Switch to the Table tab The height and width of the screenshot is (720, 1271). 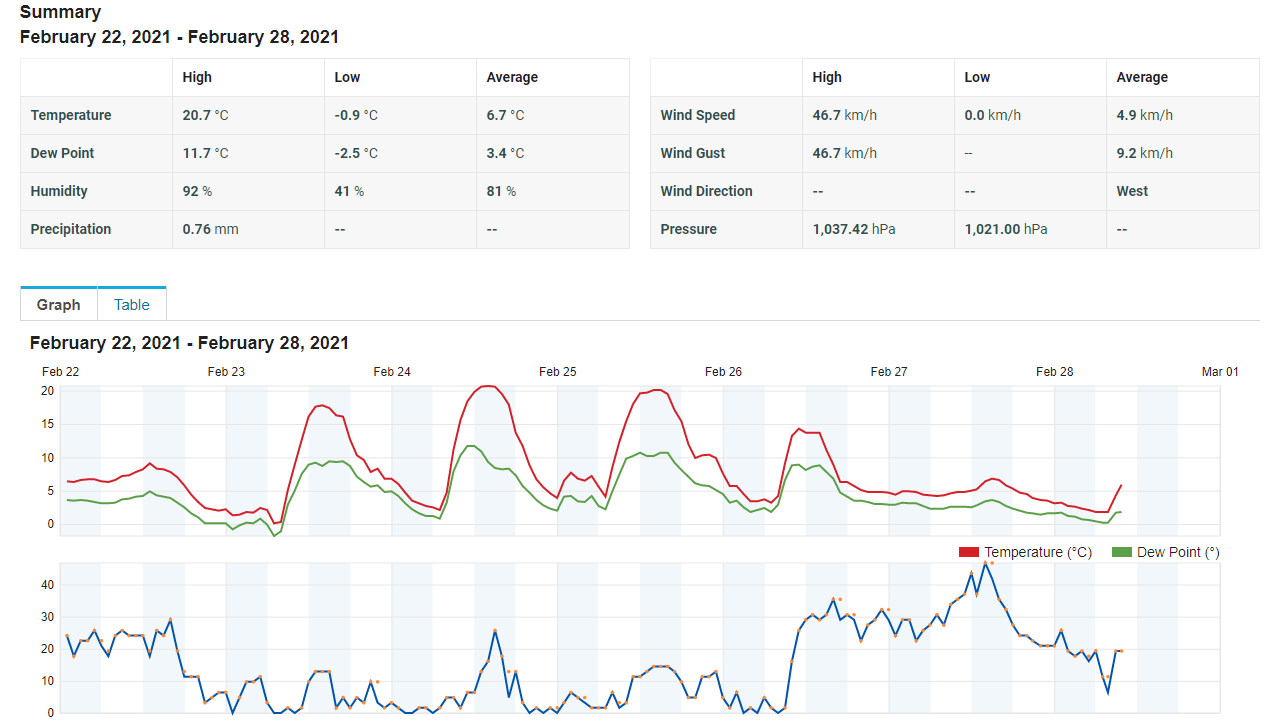click(131, 305)
